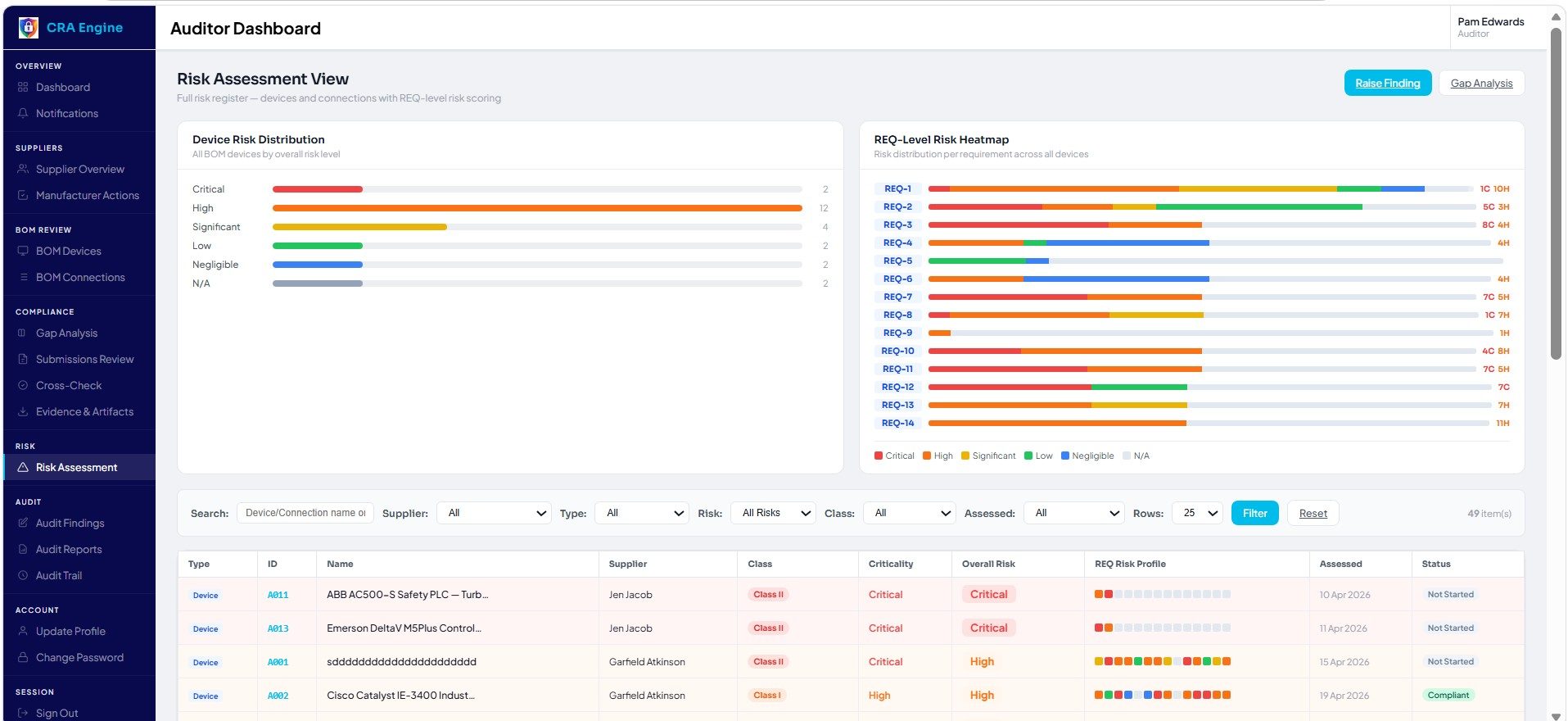The image size is (1568, 721).
Task: Click the scrollbar down arrow
Action: tap(1556, 716)
